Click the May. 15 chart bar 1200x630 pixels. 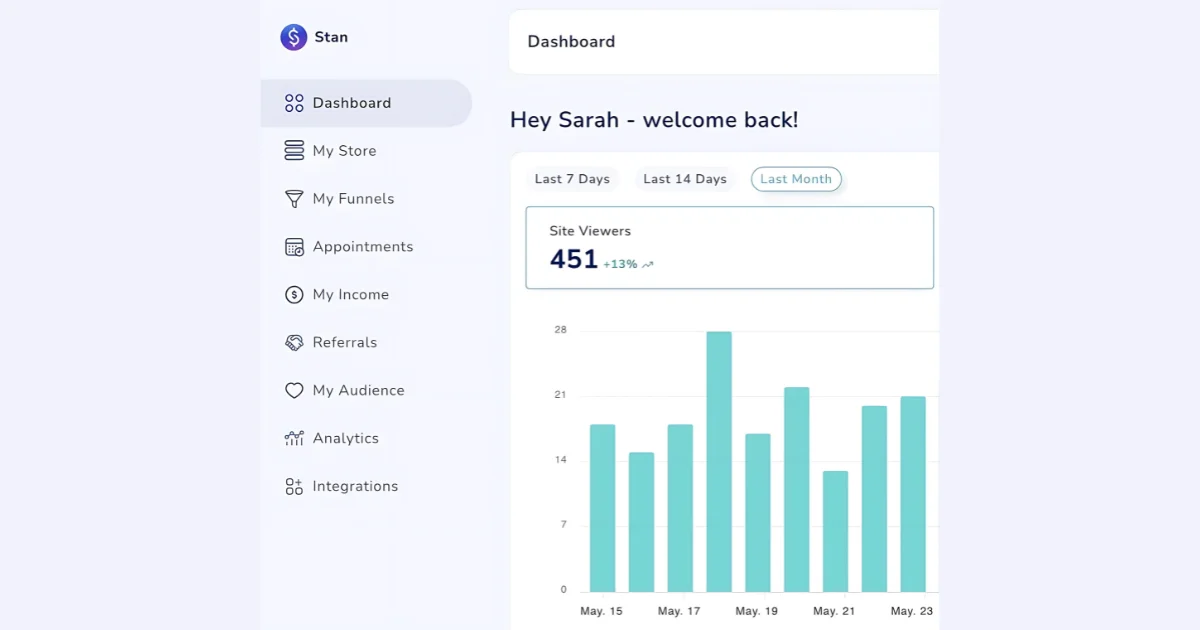click(x=602, y=508)
